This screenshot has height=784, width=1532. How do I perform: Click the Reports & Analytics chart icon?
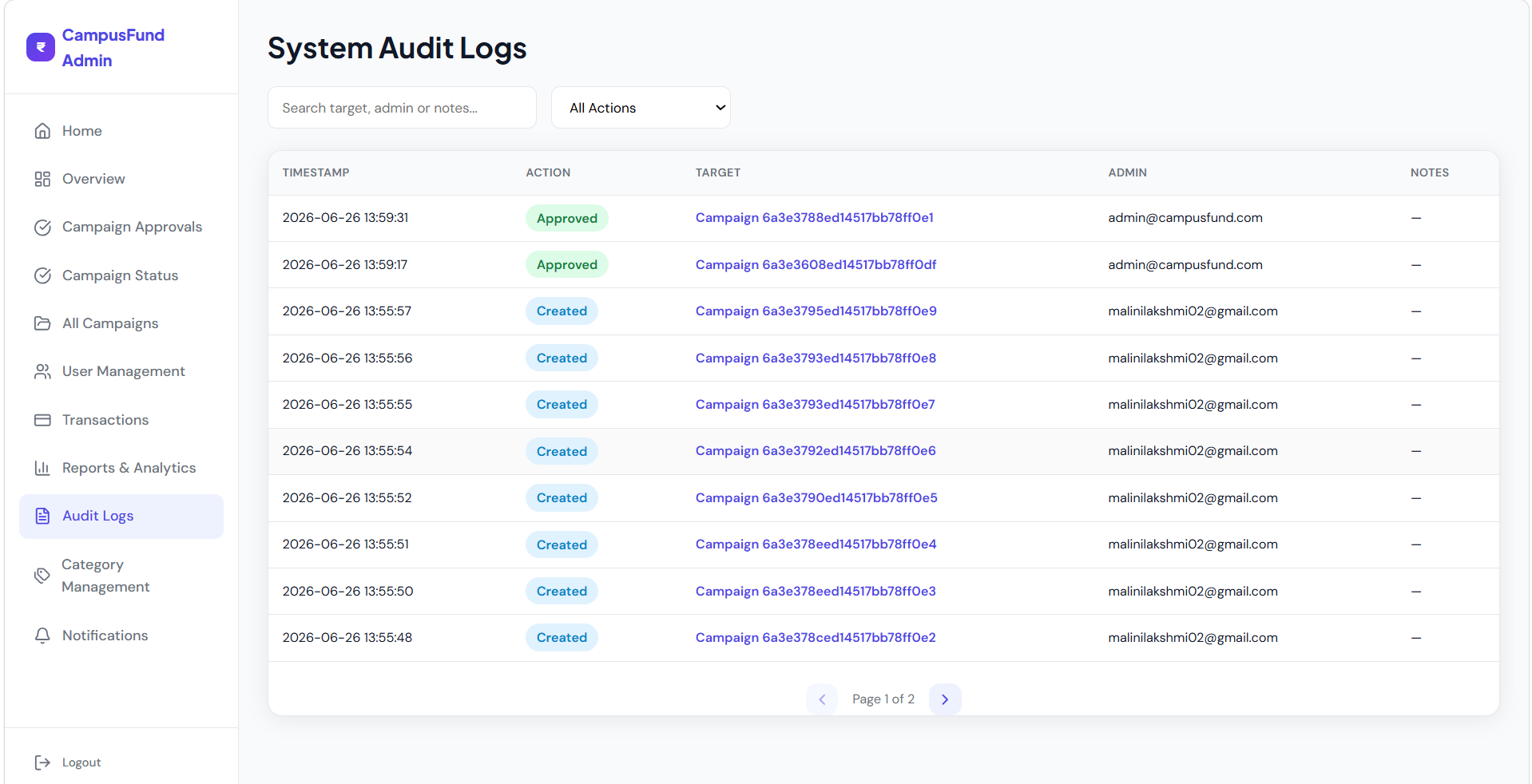(42, 468)
